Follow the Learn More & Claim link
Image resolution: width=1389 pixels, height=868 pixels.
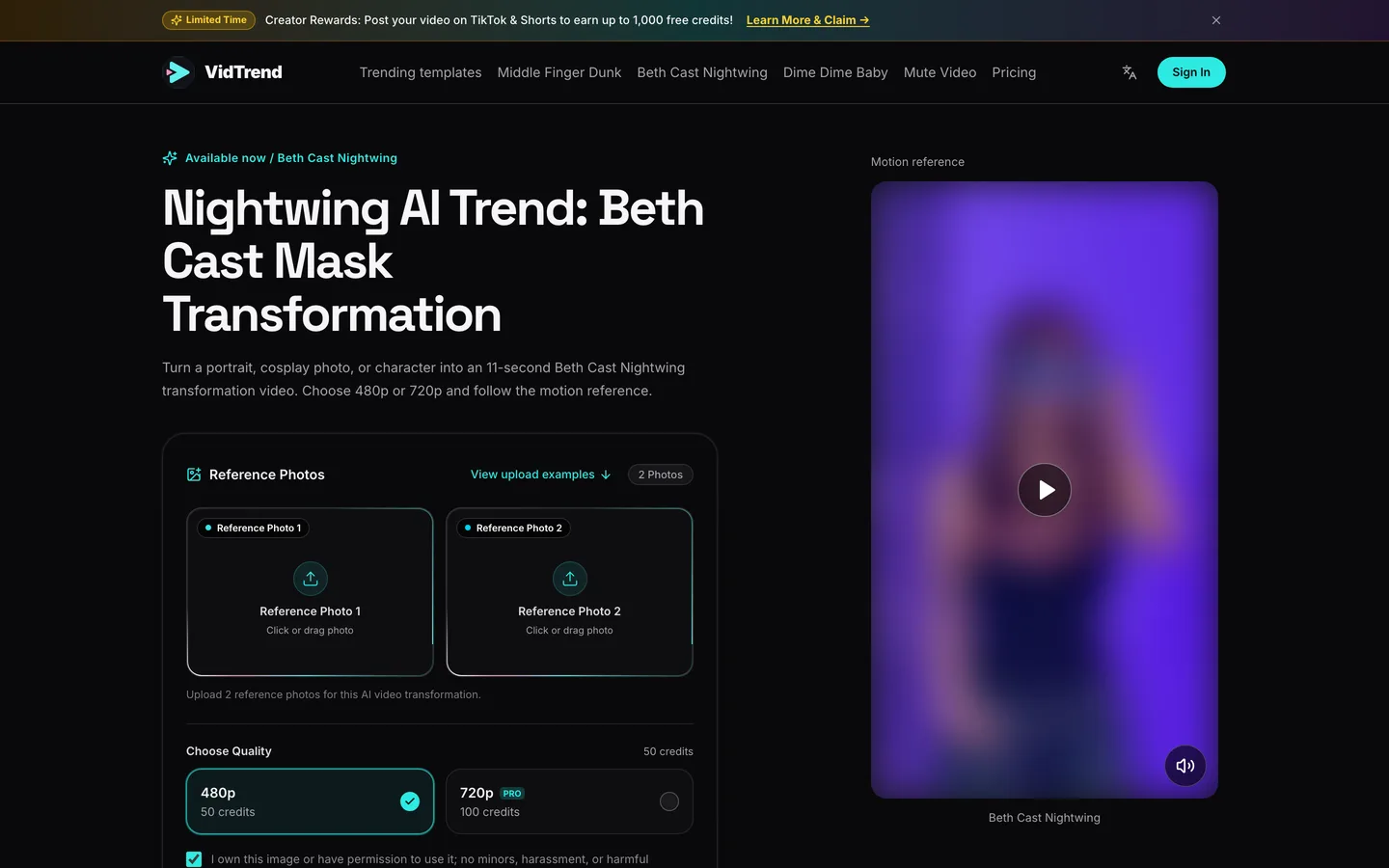tap(808, 20)
